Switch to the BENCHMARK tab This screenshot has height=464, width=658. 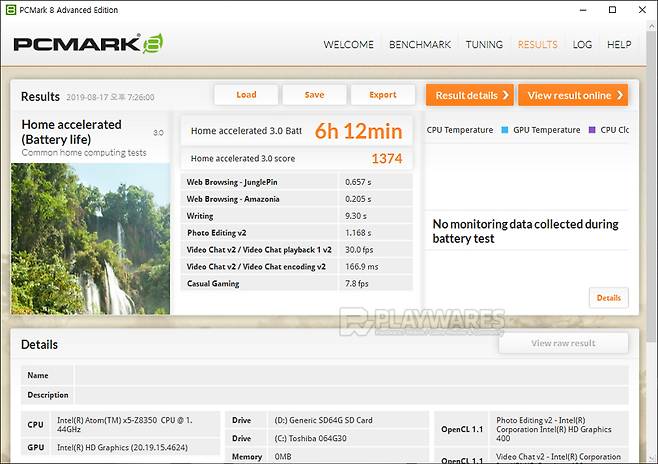point(419,45)
